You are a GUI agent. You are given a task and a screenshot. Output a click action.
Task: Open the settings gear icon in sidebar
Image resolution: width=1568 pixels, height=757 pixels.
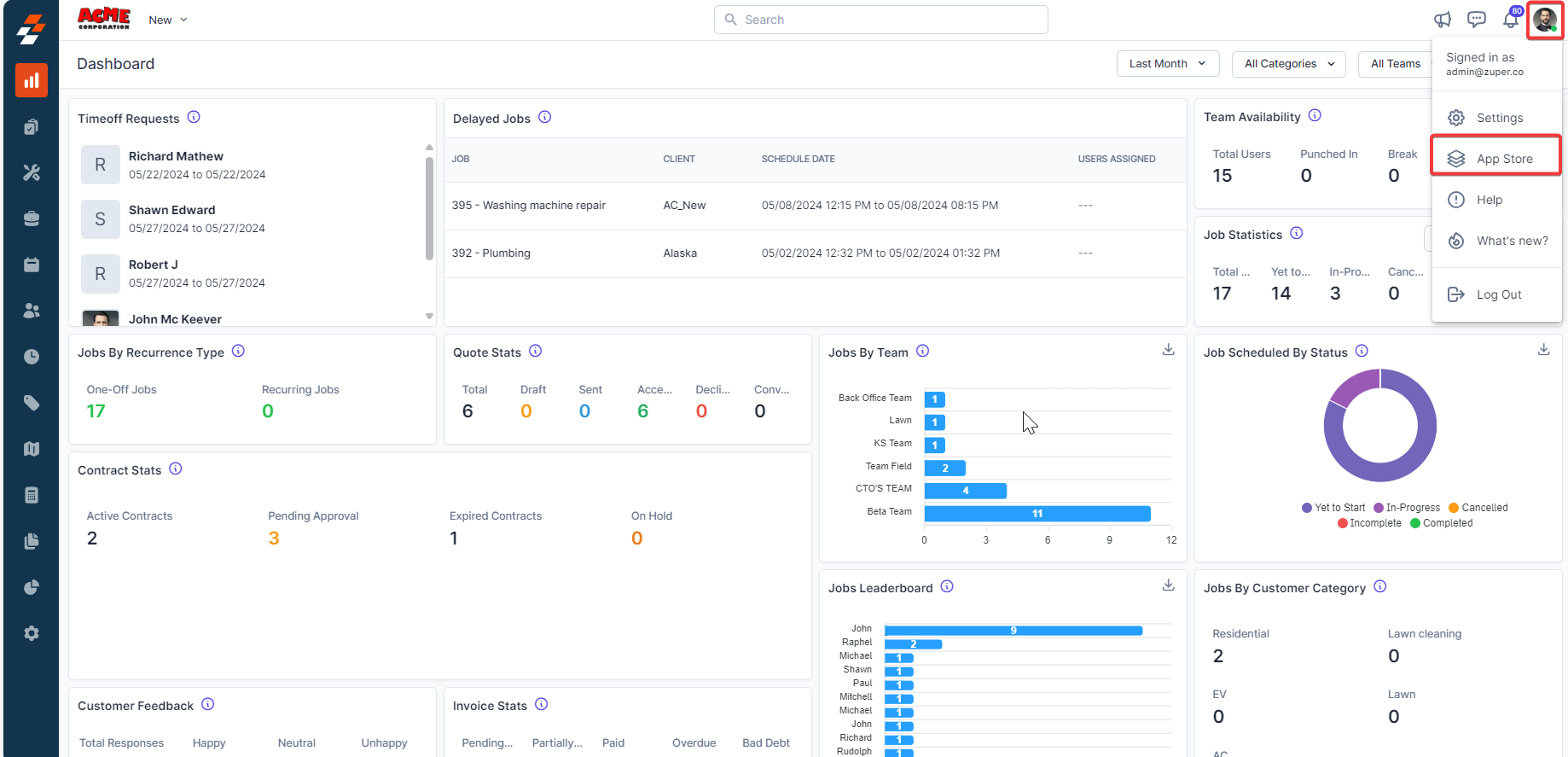pos(32,633)
